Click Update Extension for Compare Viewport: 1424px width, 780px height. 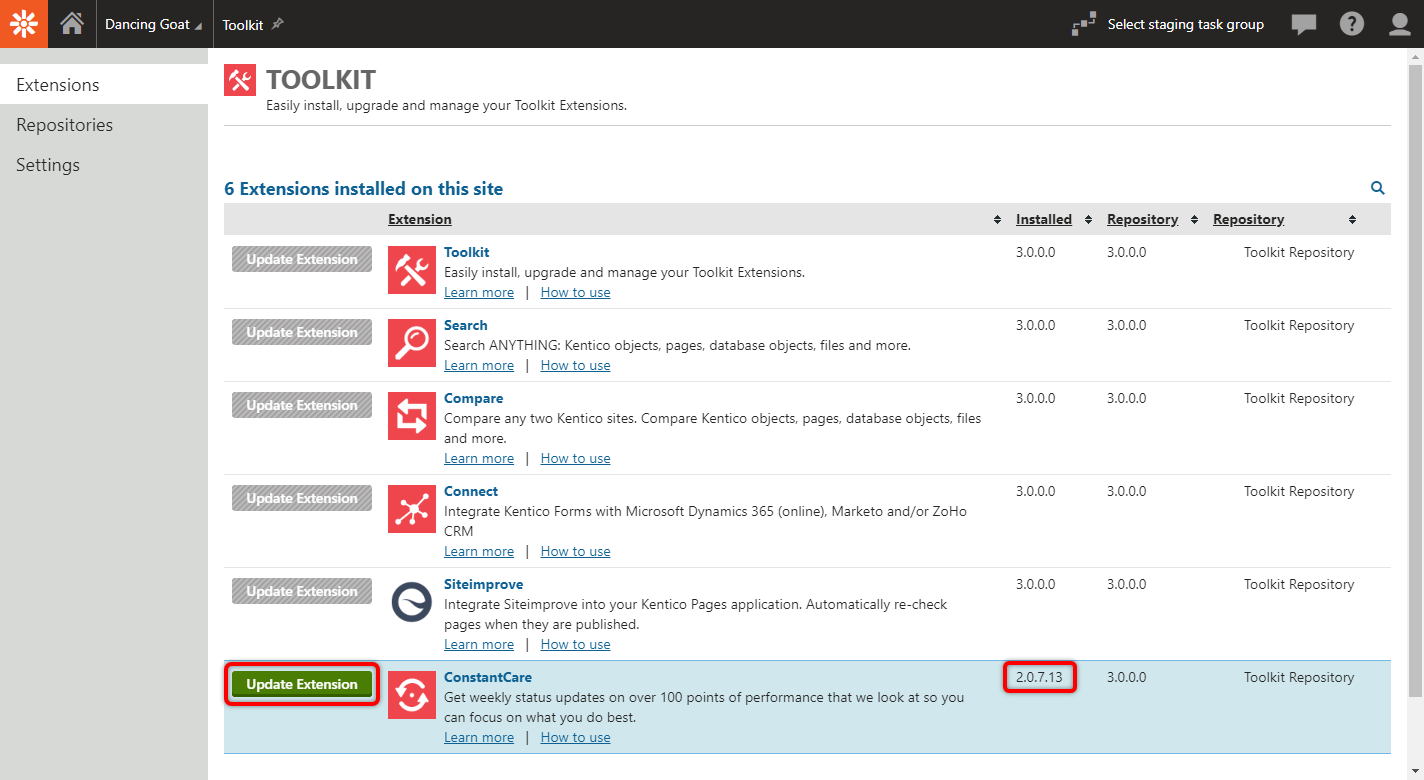[302, 405]
